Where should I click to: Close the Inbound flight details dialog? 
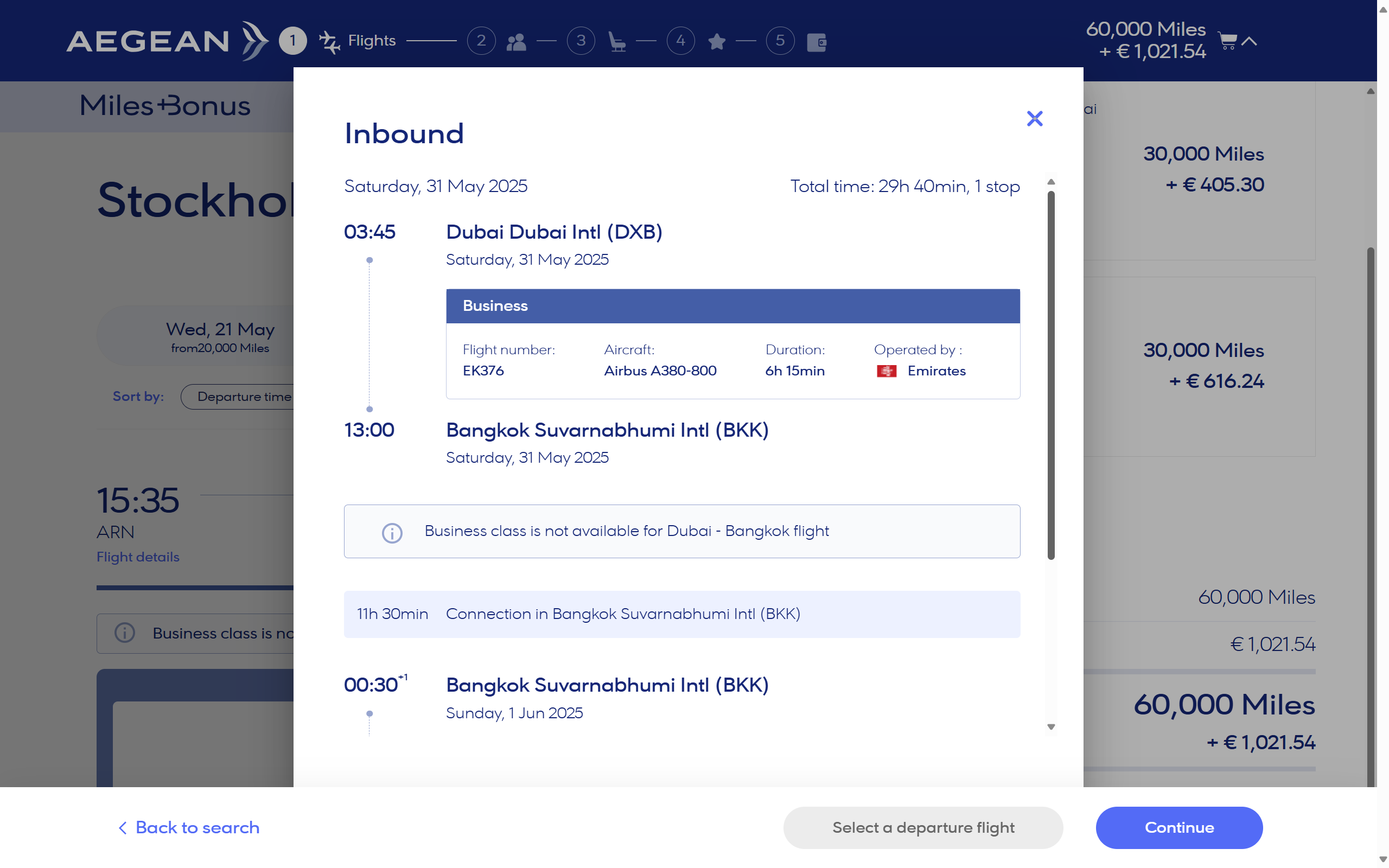tap(1034, 119)
